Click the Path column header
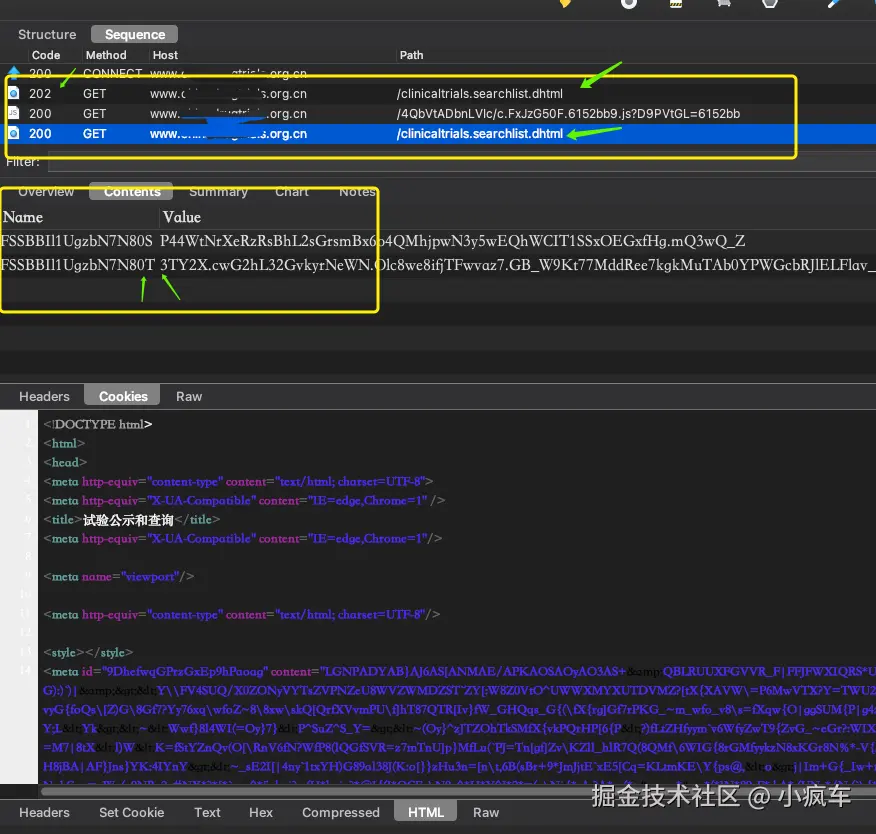This screenshot has width=876, height=834. click(411, 55)
